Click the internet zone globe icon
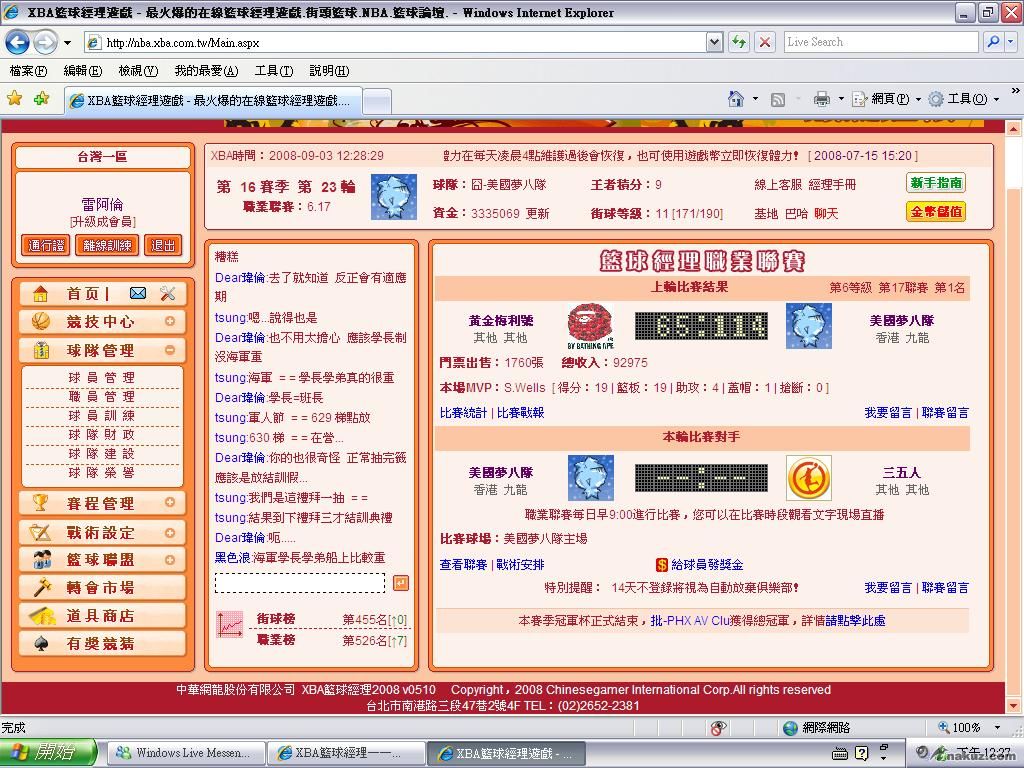Screen dimensions: 1024x768 (x=790, y=728)
